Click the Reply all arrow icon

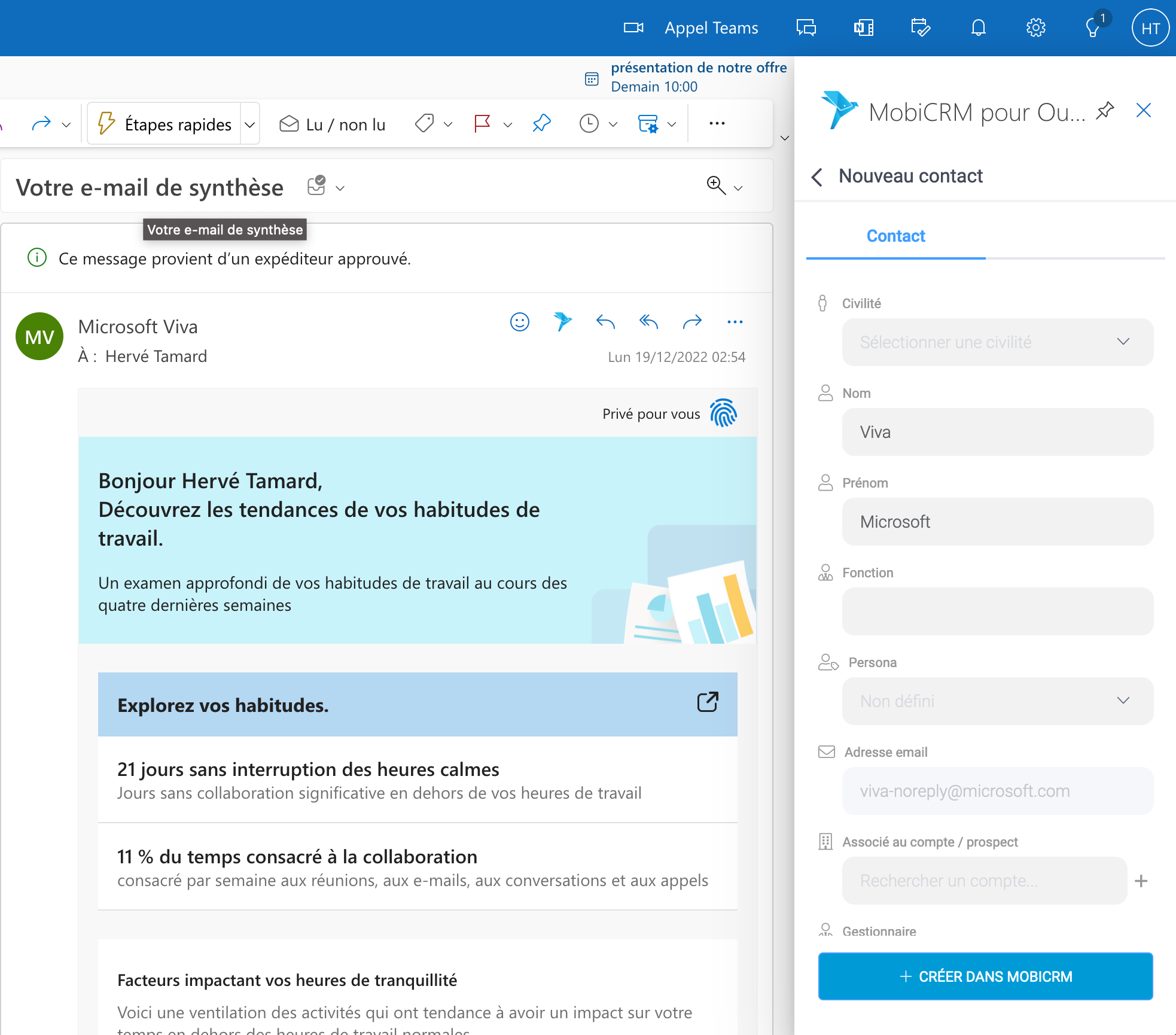click(x=648, y=322)
